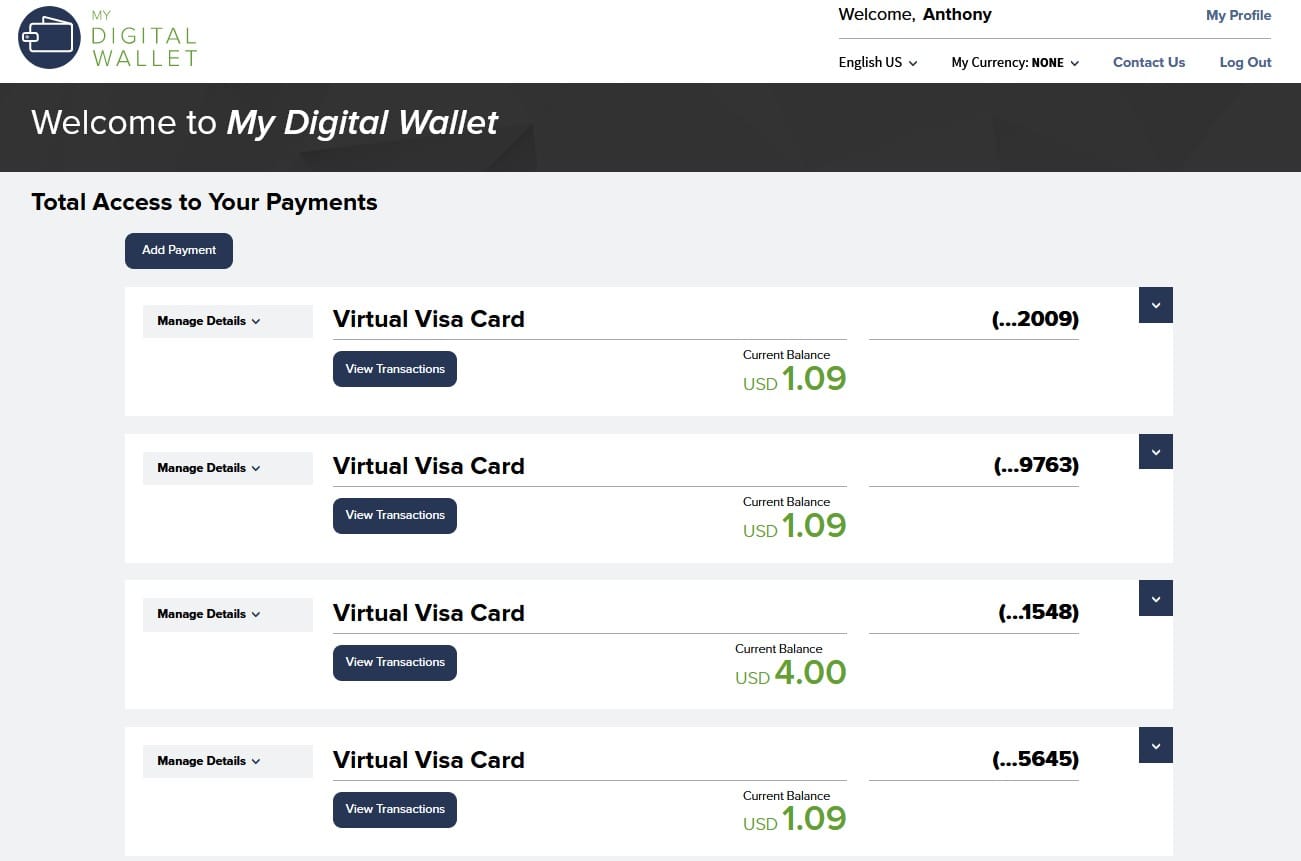View Transactions for card ending 9763
Viewport: 1301px width, 861px height.
pos(394,515)
